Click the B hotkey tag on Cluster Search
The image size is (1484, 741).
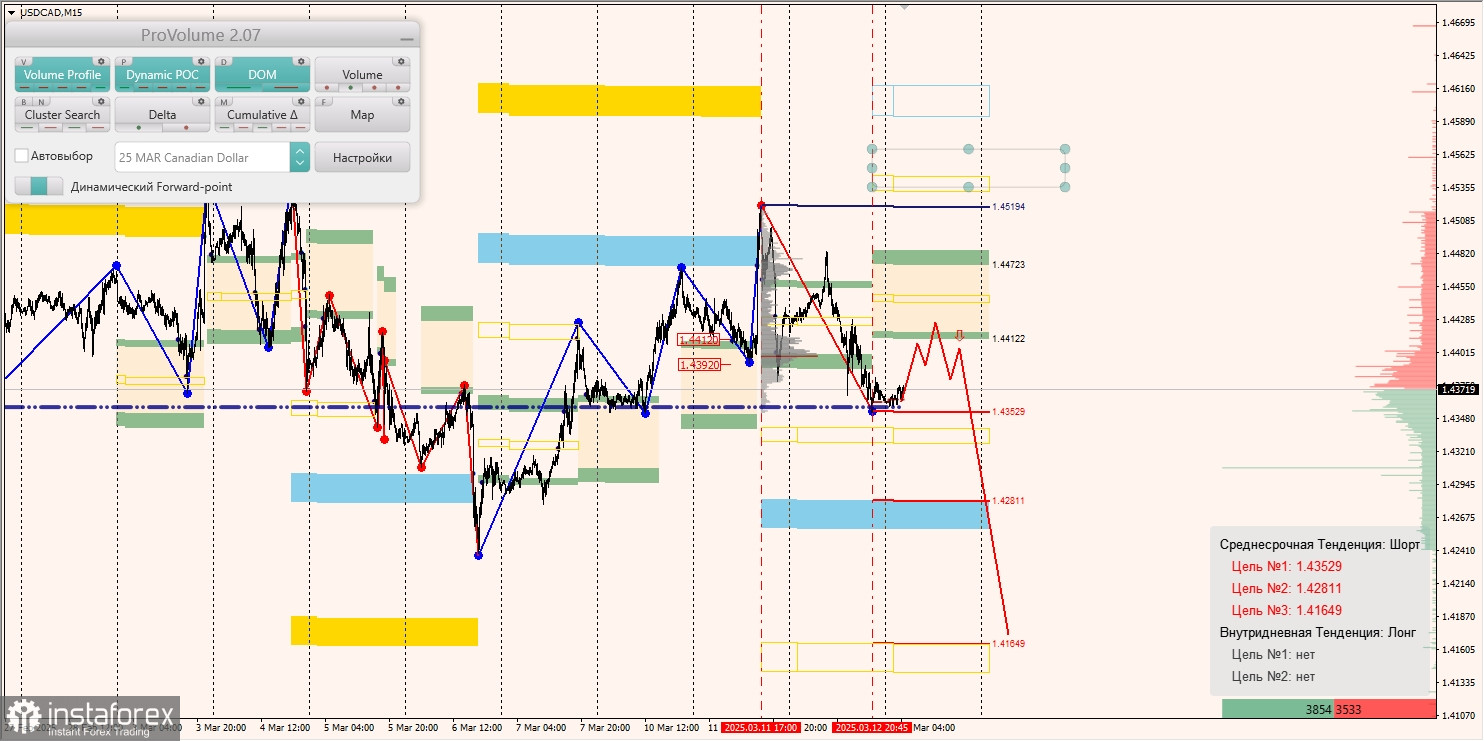click(24, 102)
